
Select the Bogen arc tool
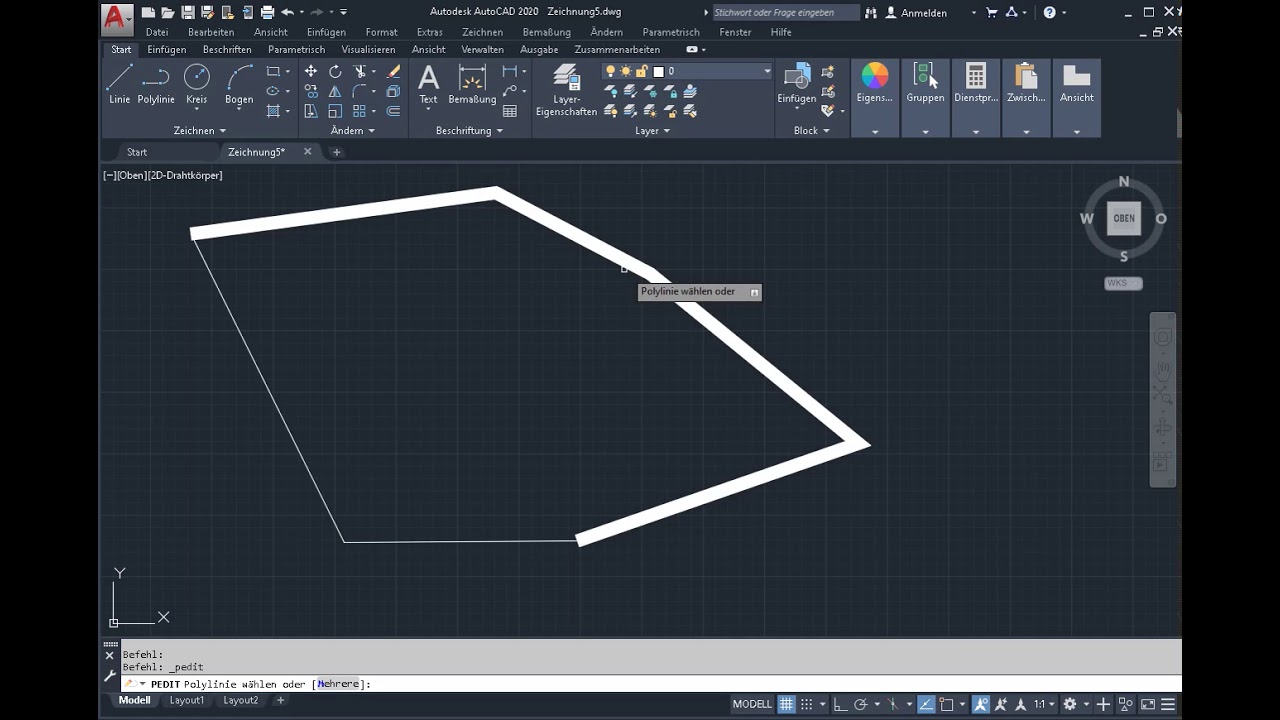click(x=239, y=85)
